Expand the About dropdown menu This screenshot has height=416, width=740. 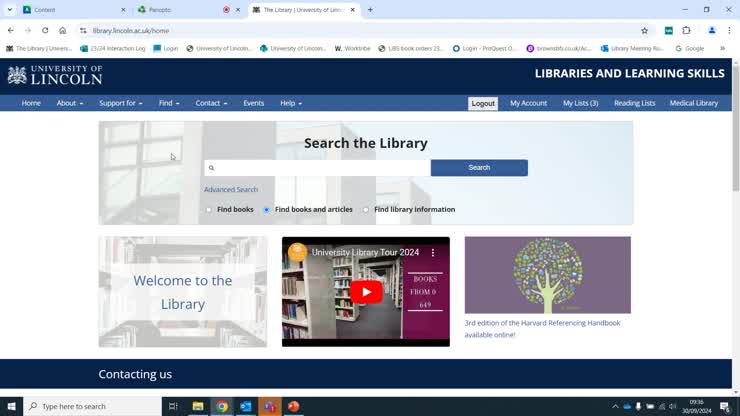point(70,103)
